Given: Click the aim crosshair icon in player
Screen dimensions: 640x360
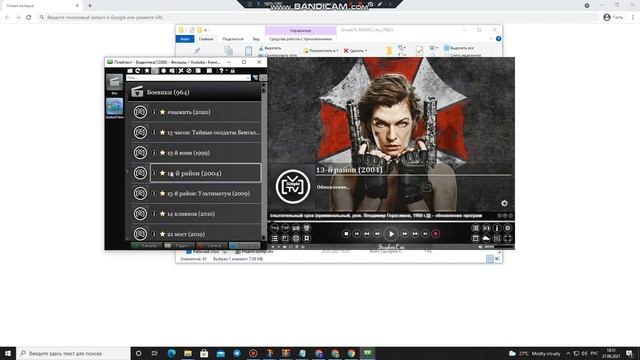Looking at the screenshot, I should coord(296,238).
